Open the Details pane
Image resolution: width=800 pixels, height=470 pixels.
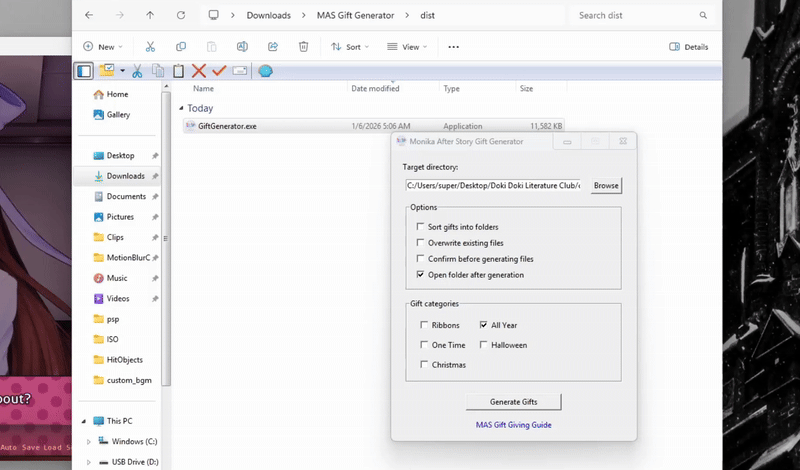[689, 47]
